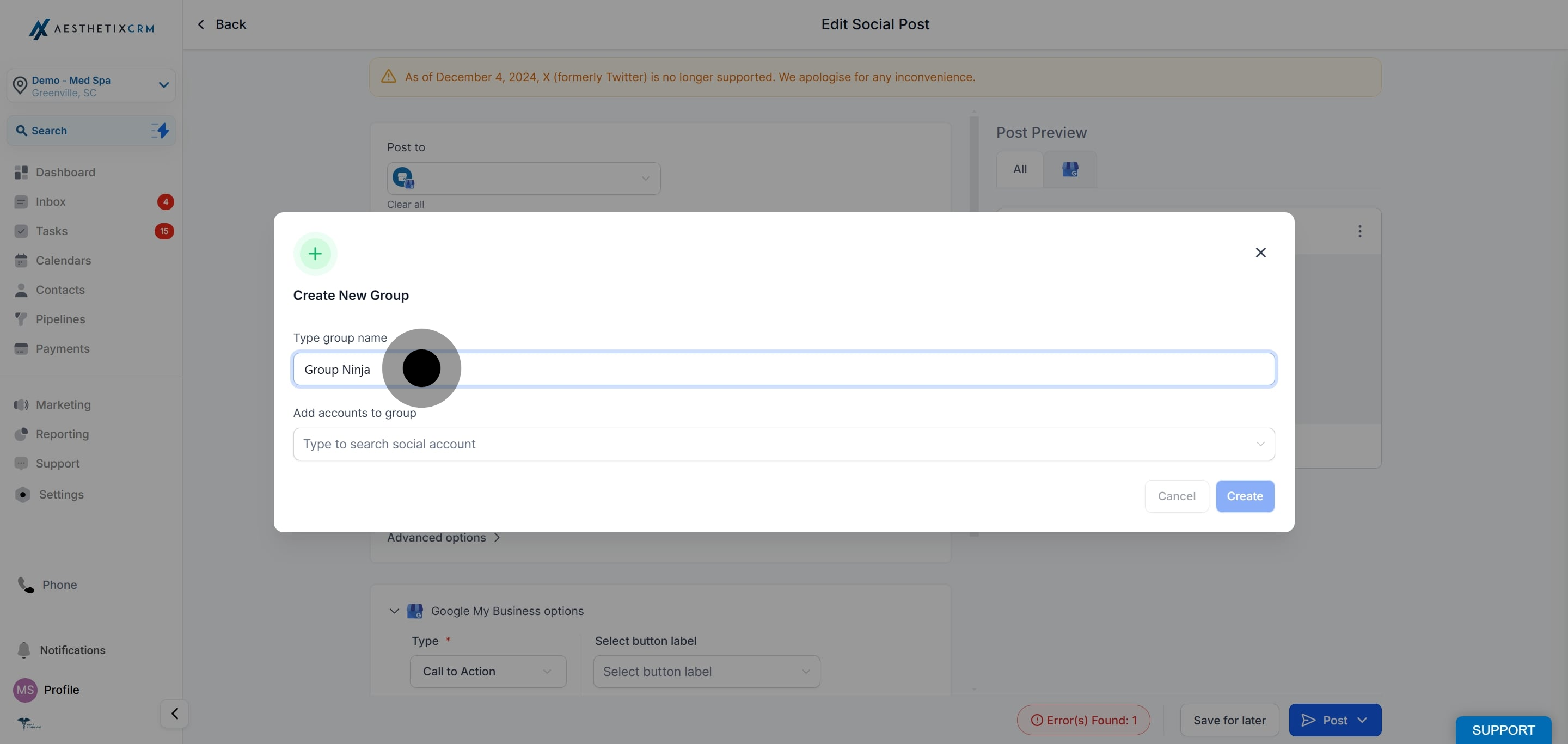The height and width of the screenshot is (744, 1568).
Task: Open Pipelines in the sidebar
Action: [60, 319]
